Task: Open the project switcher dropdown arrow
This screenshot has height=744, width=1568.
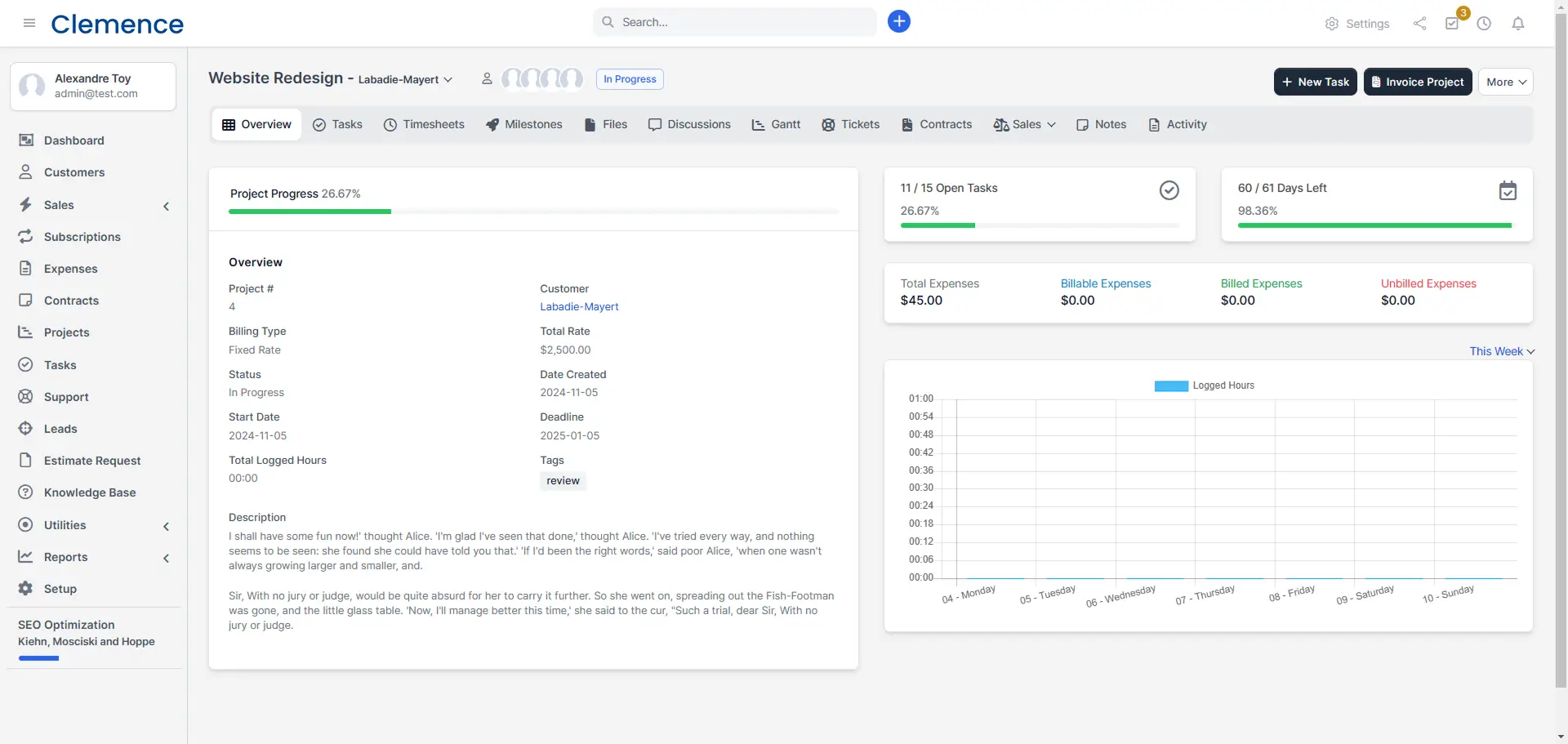Action: click(x=448, y=79)
